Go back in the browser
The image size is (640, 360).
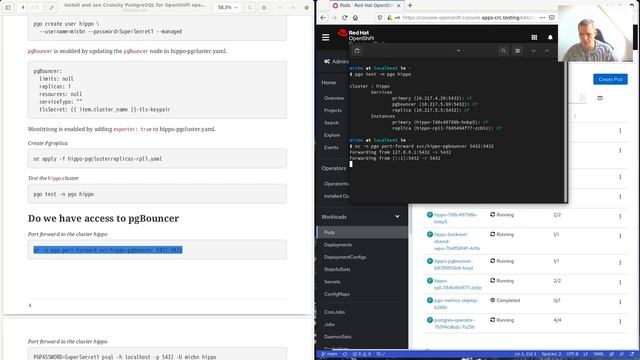pyautogui.click(x=323, y=18)
